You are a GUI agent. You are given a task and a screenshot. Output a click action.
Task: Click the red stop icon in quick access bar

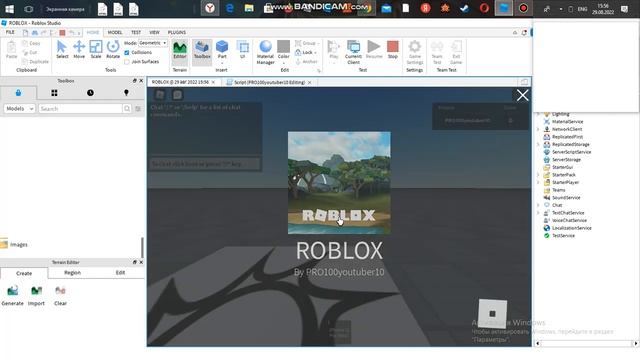click(x=62, y=32)
